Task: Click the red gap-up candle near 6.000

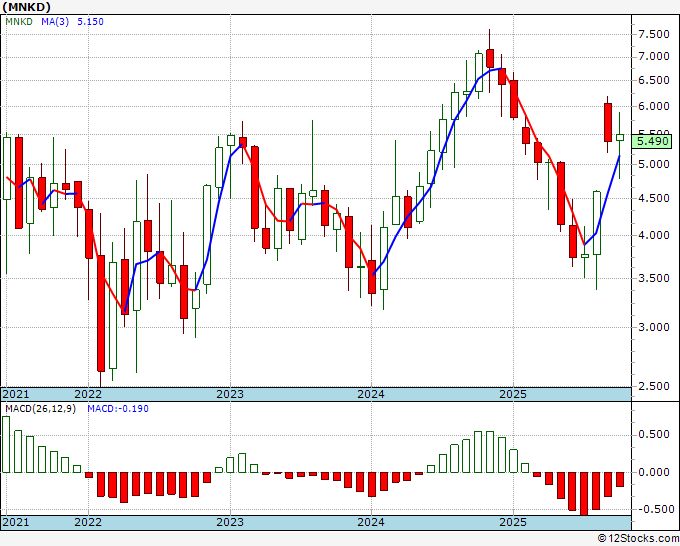Action: 608,122
